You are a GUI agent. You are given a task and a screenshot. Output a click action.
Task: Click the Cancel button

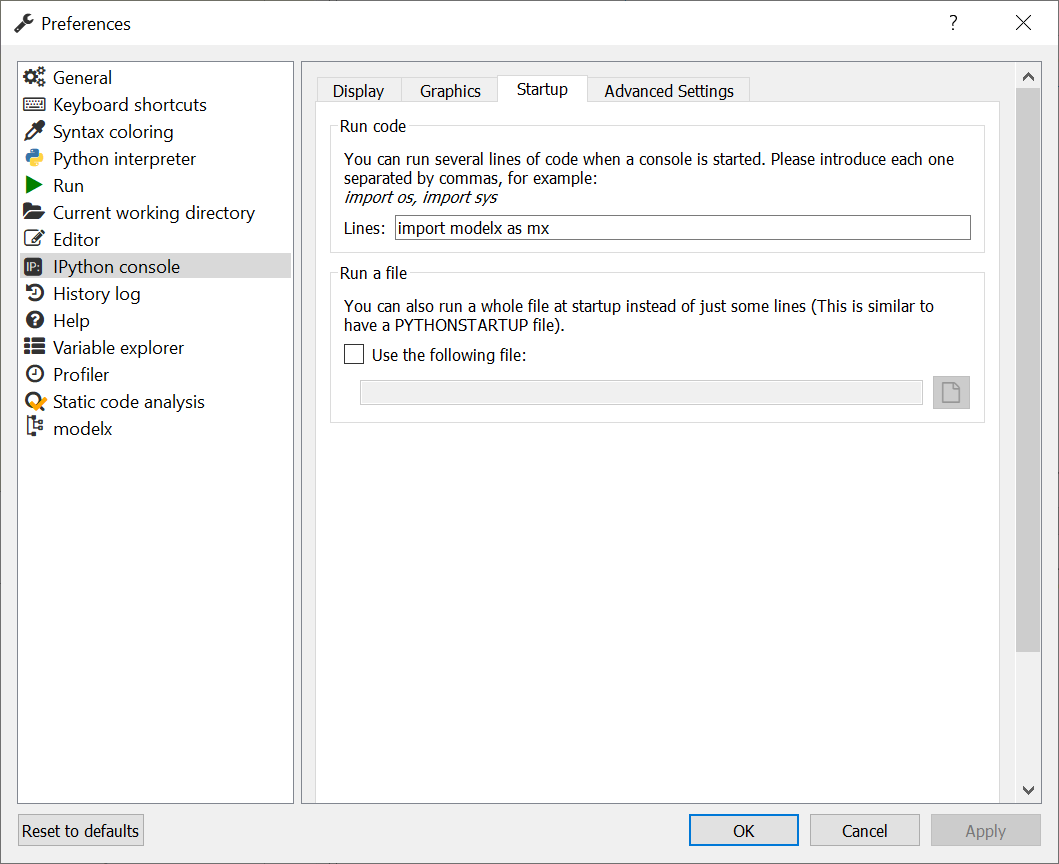point(864,831)
